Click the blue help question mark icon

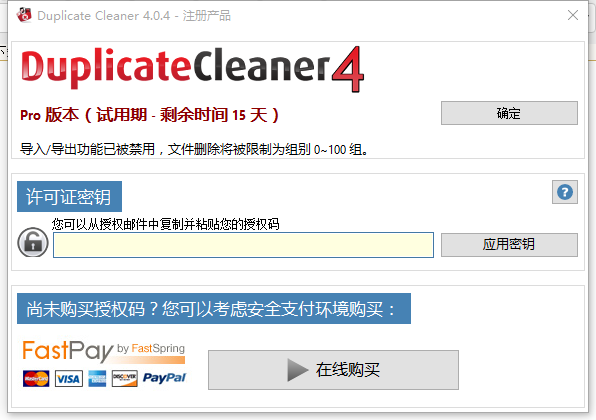(564, 192)
